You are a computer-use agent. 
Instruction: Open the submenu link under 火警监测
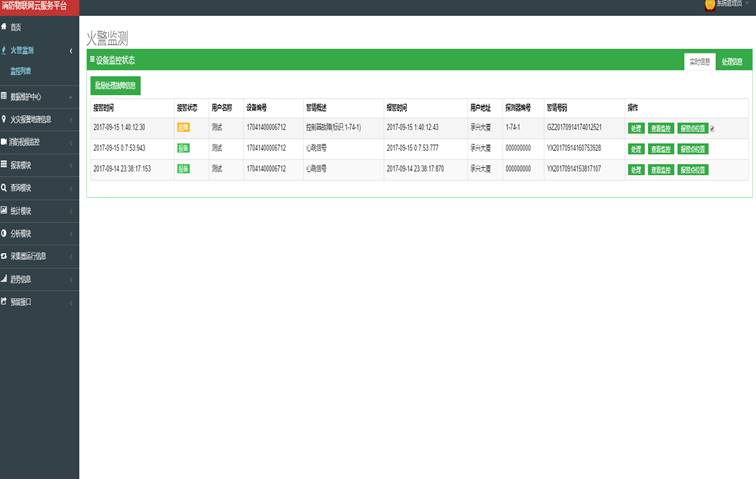[x=21, y=71]
